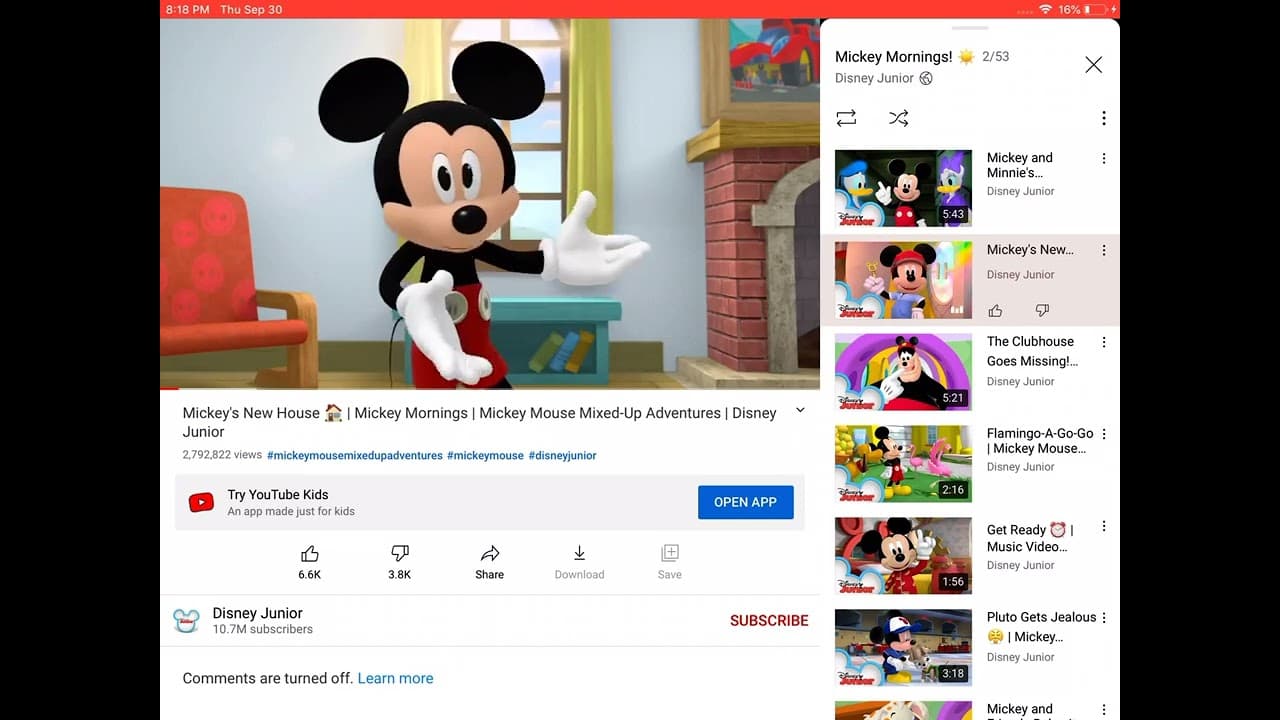Select the Flamingo-A-Go-Go title text
The image size is (1280, 720).
pos(1040,441)
